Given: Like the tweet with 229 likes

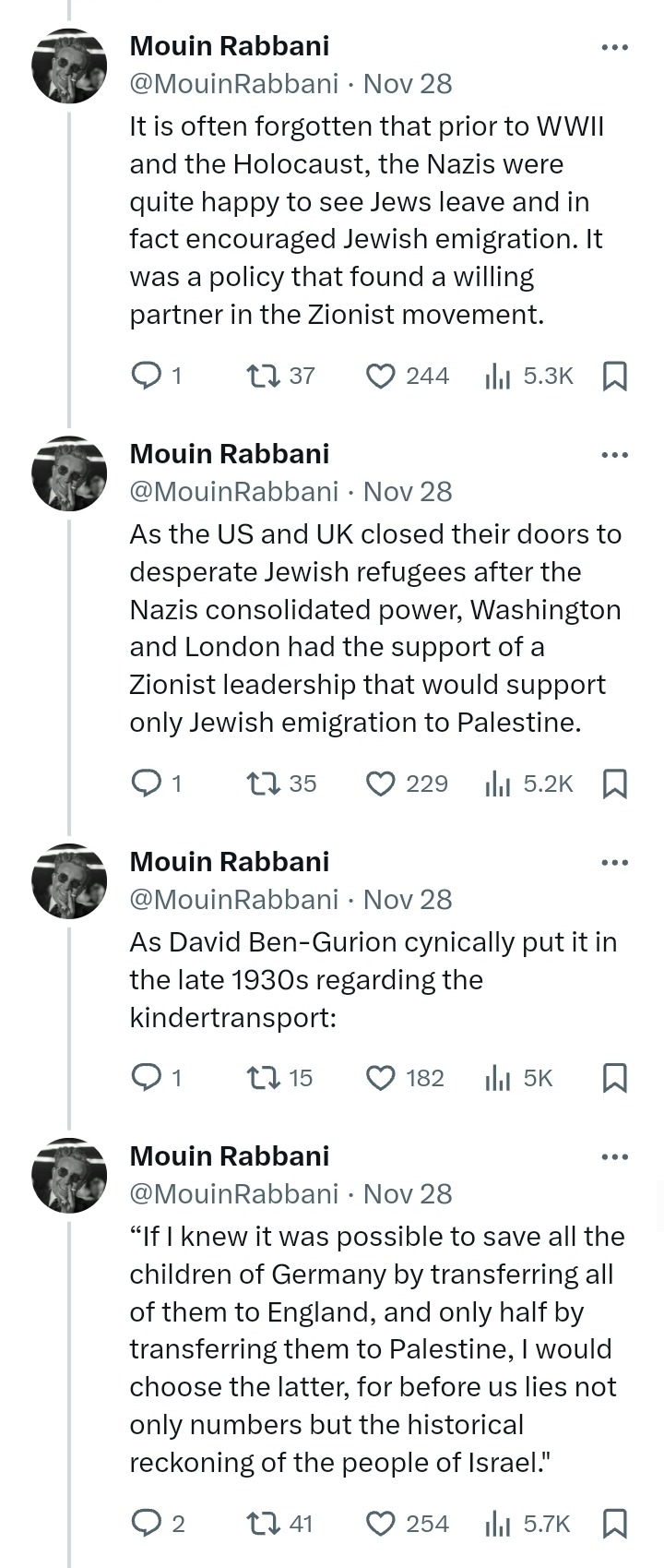Looking at the screenshot, I should tap(380, 784).
